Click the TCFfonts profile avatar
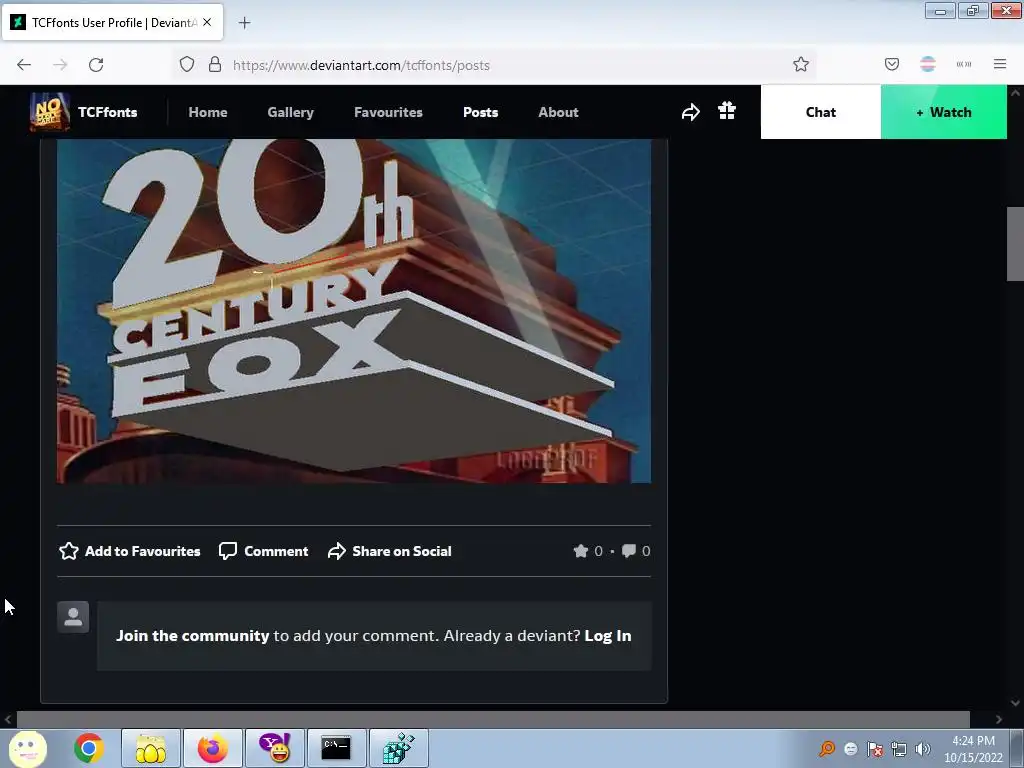 click(x=50, y=112)
